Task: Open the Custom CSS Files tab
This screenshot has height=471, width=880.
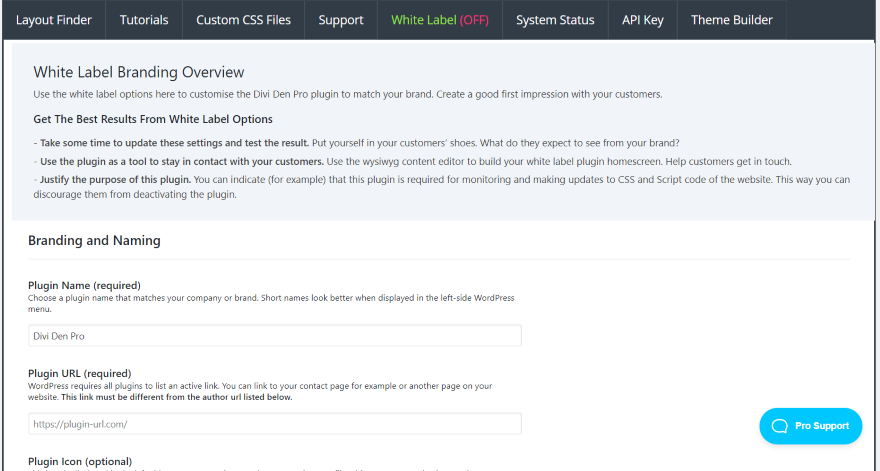Action: (x=243, y=20)
